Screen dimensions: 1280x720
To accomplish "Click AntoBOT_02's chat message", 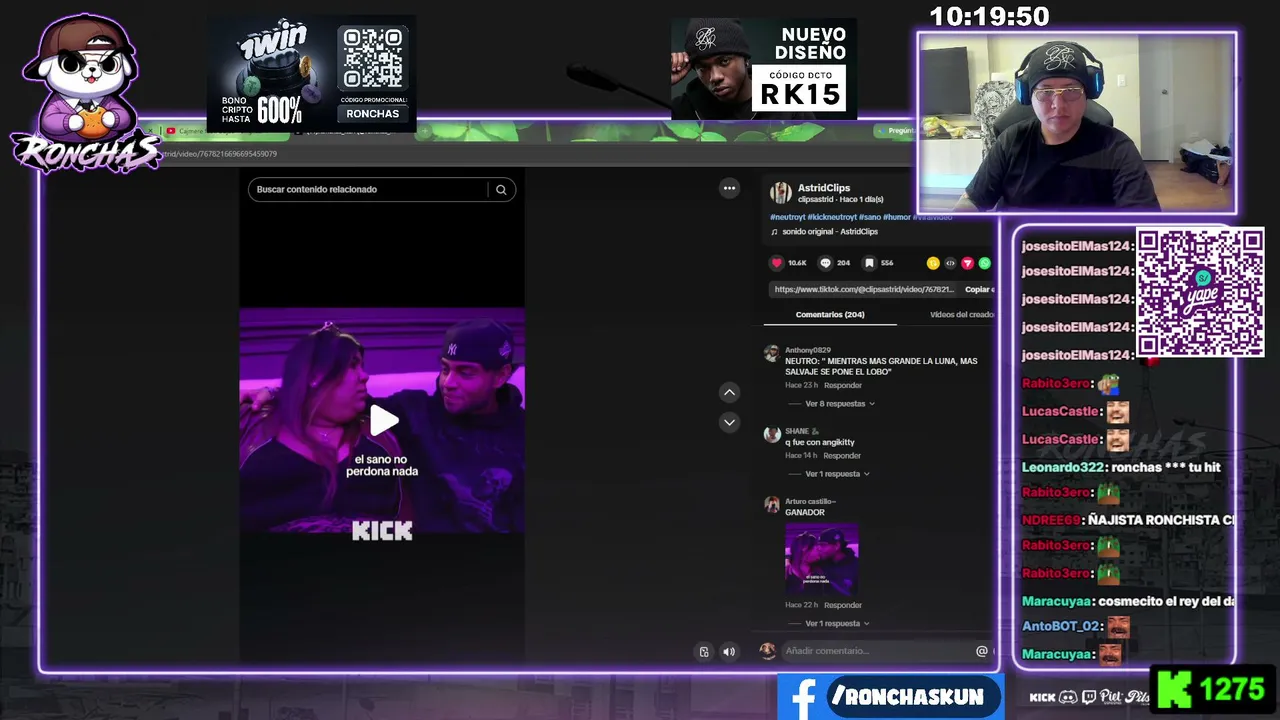I will [x=1076, y=627].
